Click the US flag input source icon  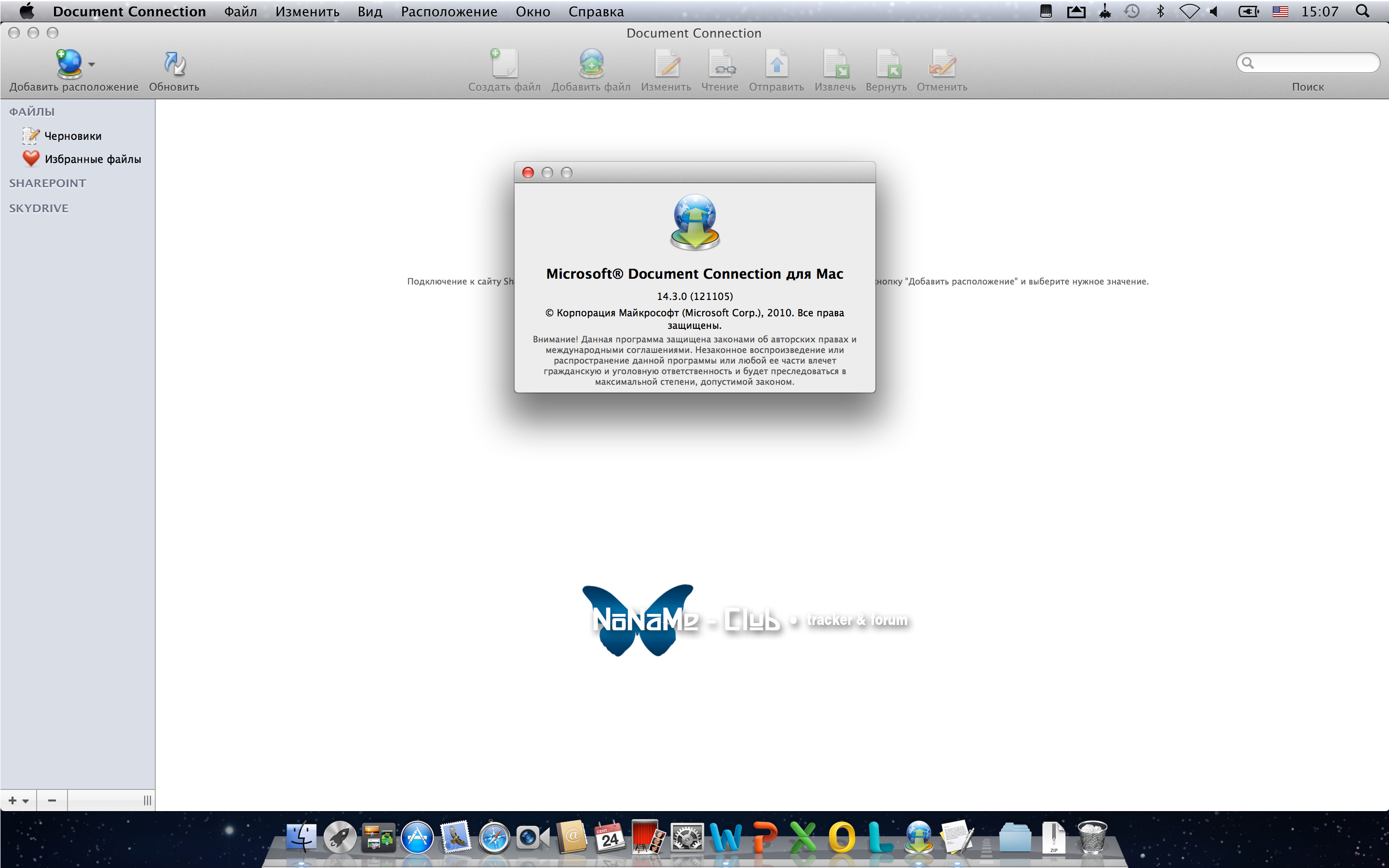(1280, 11)
